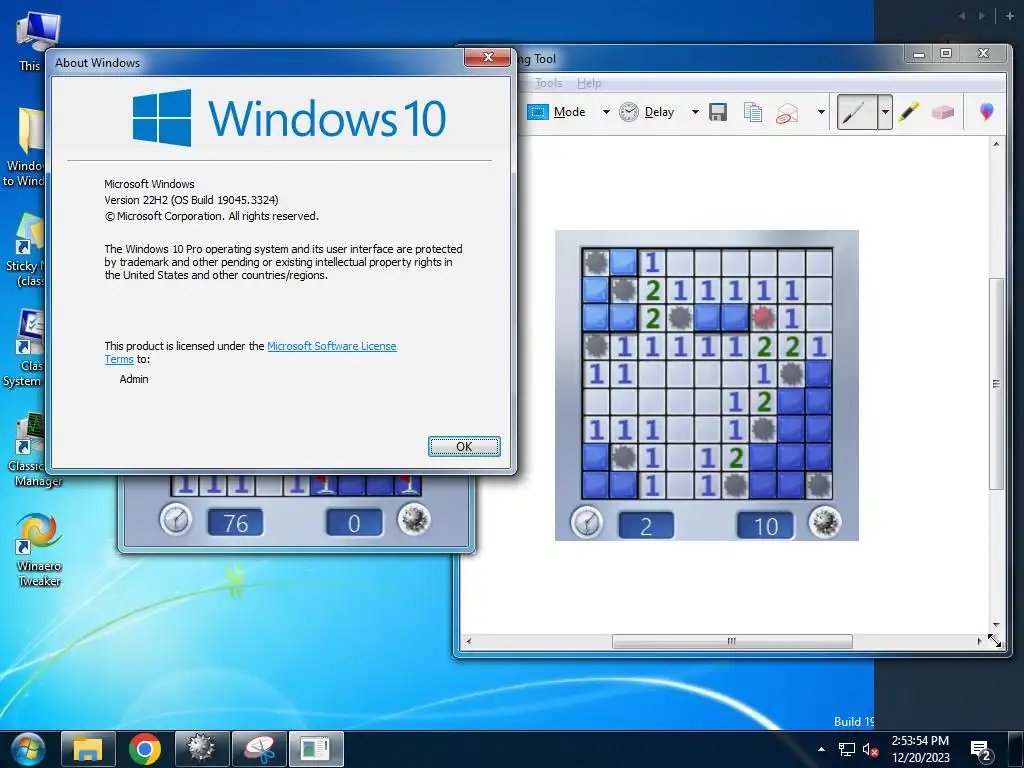Expand the Pen options dropdown arrow
The width and height of the screenshot is (1024, 768).
(x=885, y=112)
